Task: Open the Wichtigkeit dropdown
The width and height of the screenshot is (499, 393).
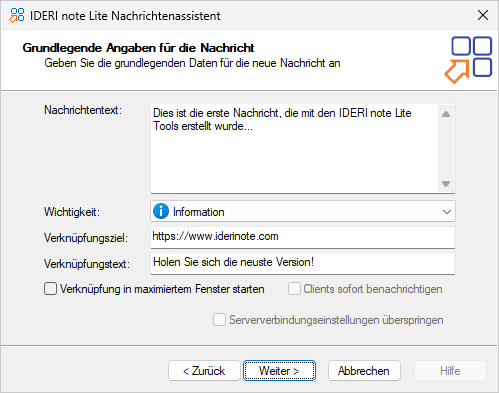Action: click(303, 211)
